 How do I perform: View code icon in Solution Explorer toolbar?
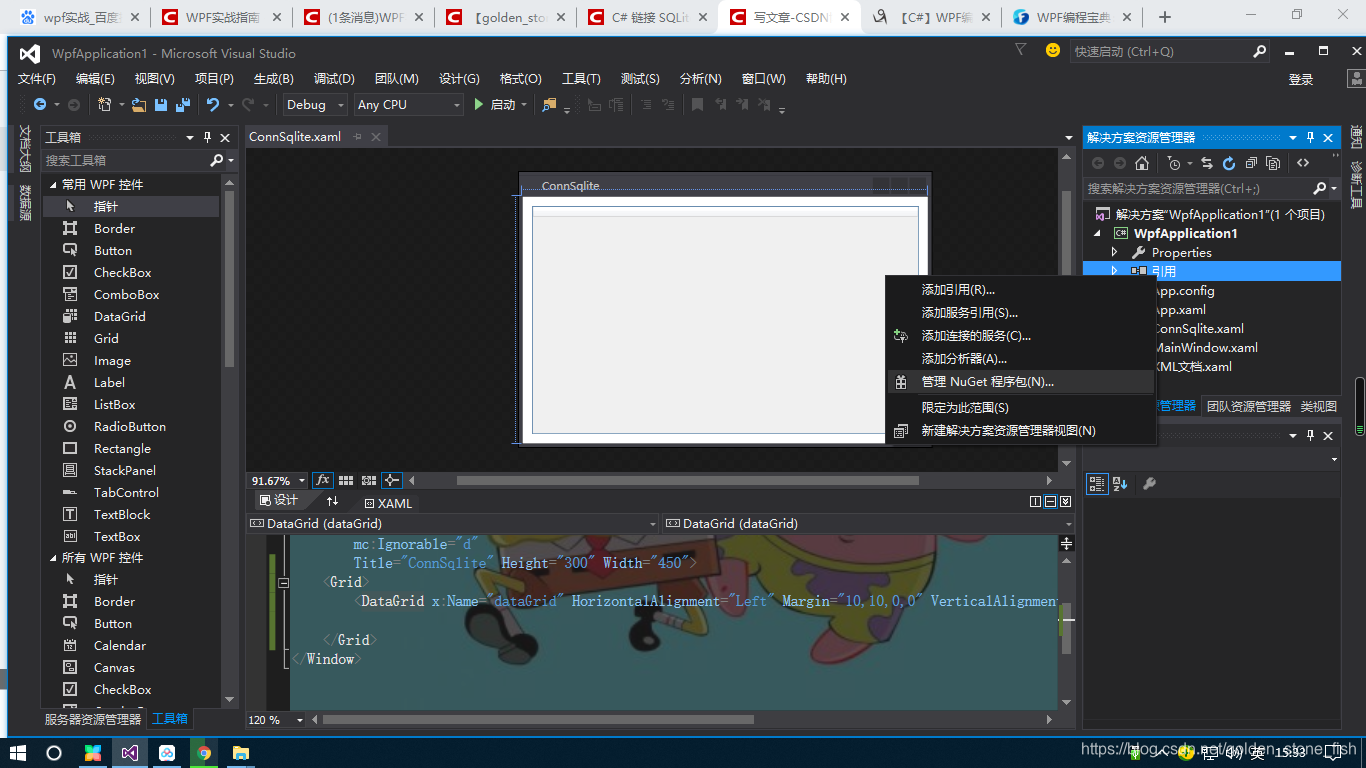tap(1303, 163)
